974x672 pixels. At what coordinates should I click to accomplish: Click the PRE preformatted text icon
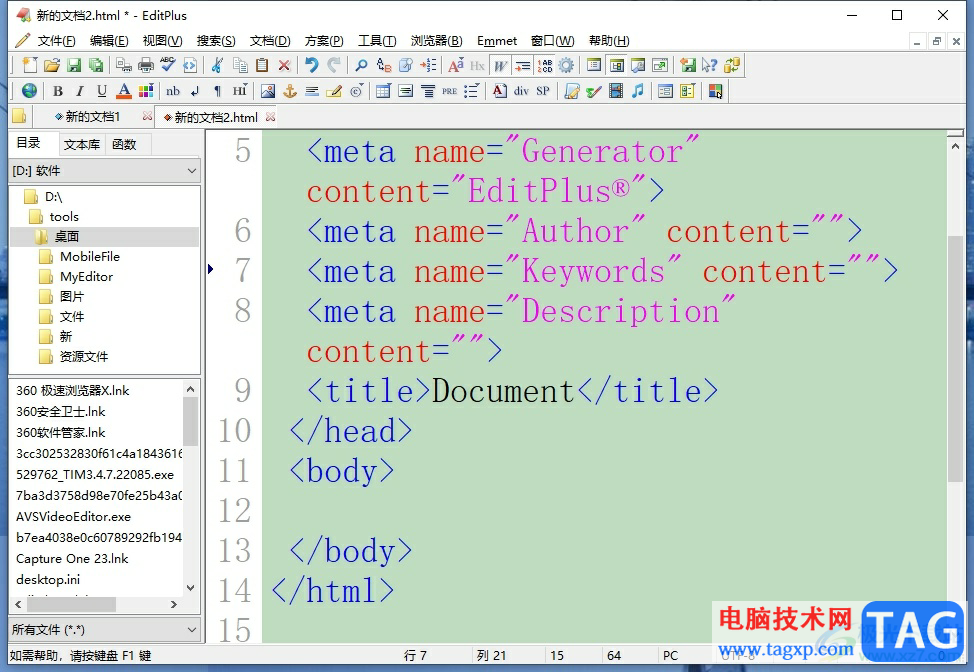click(x=450, y=91)
